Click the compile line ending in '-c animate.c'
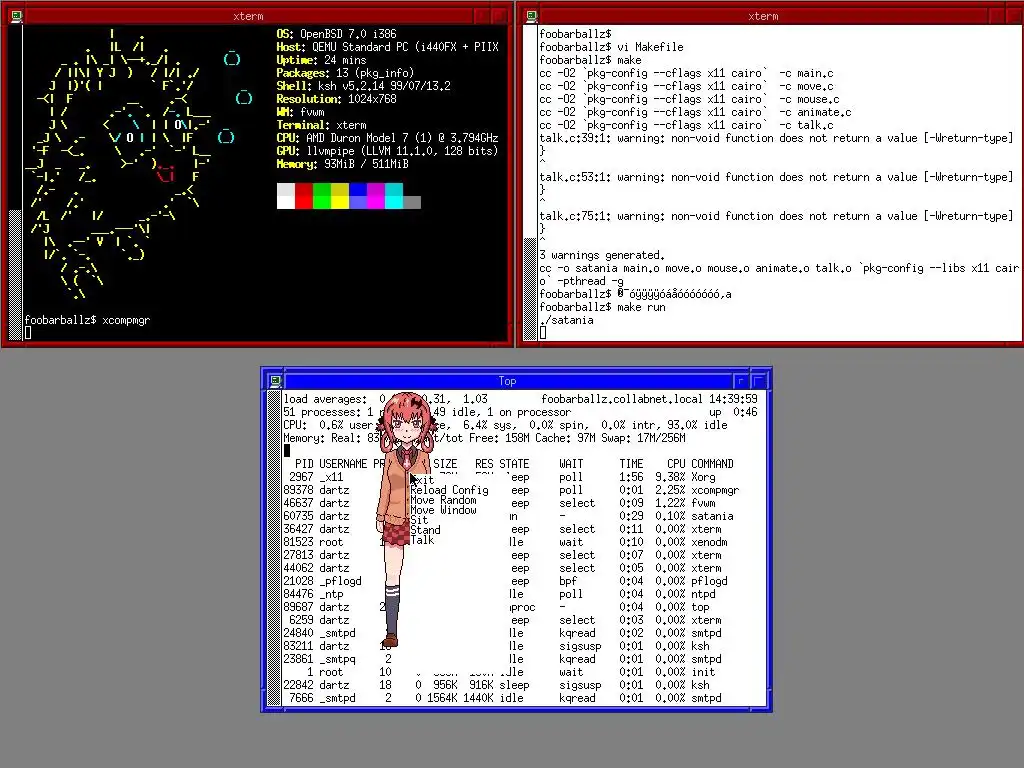This screenshot has height=768, width=1024. 695,112
